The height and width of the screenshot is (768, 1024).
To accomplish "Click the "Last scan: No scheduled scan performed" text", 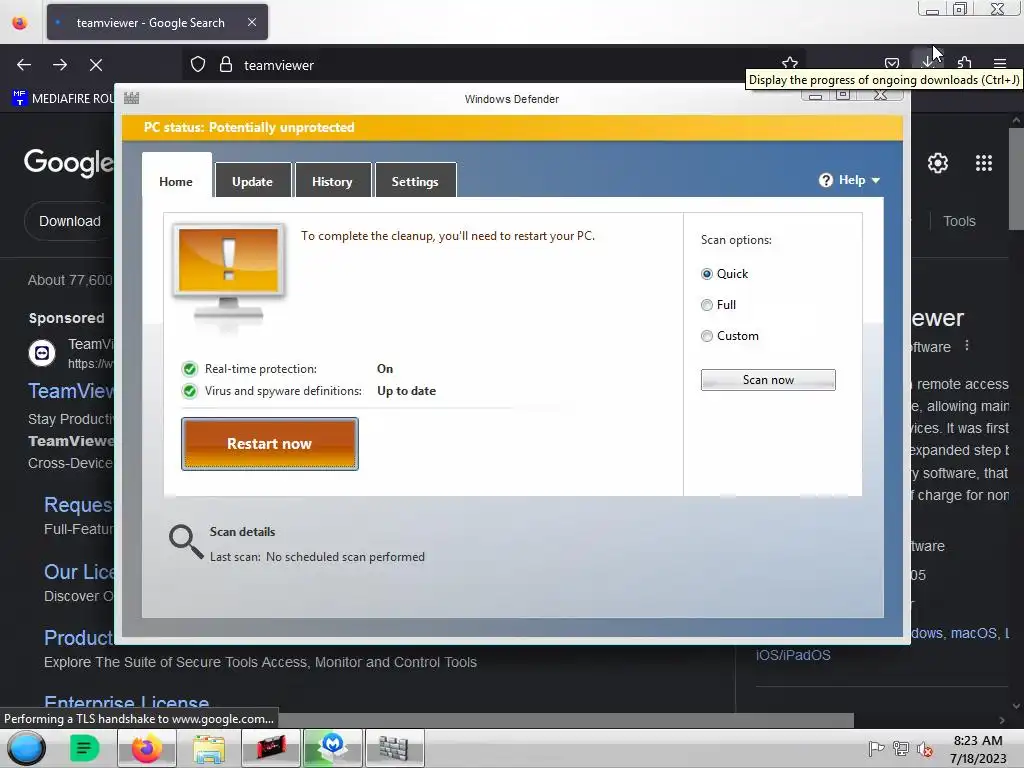I will pyautogui.click(x=317, y=557).
